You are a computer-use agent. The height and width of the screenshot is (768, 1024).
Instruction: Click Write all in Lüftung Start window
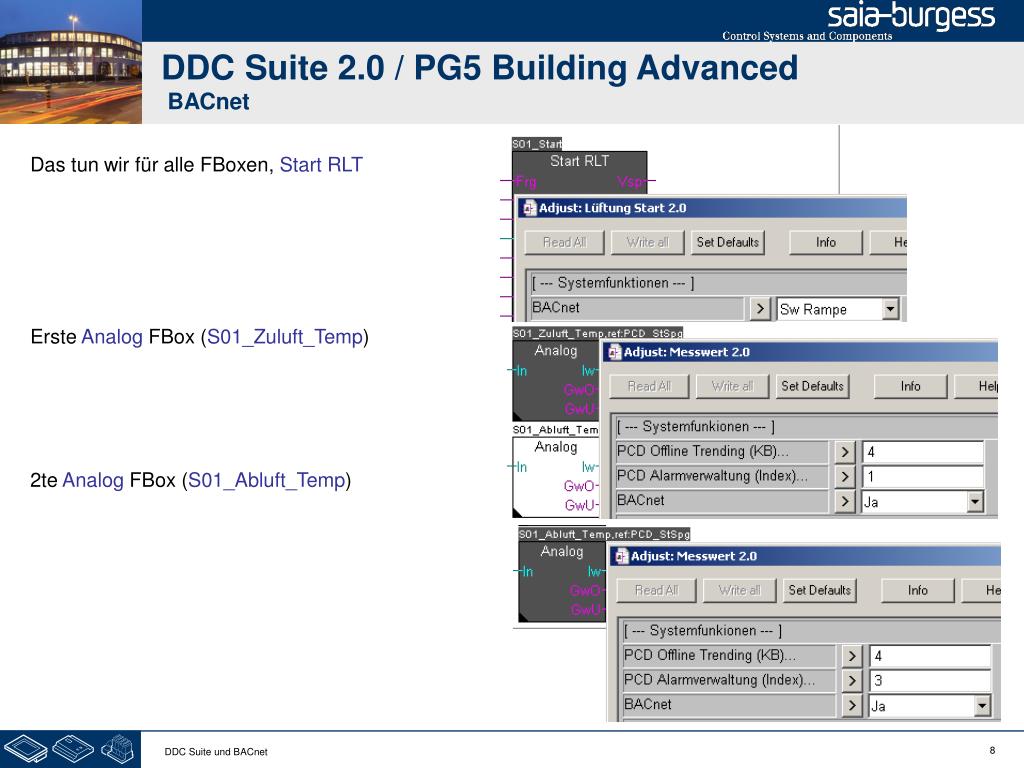[x=647, y=242]
